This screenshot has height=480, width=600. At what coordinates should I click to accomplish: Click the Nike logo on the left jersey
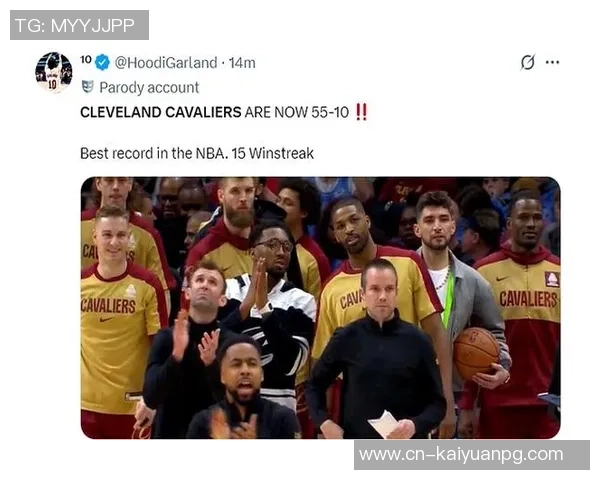coord(106,319)
